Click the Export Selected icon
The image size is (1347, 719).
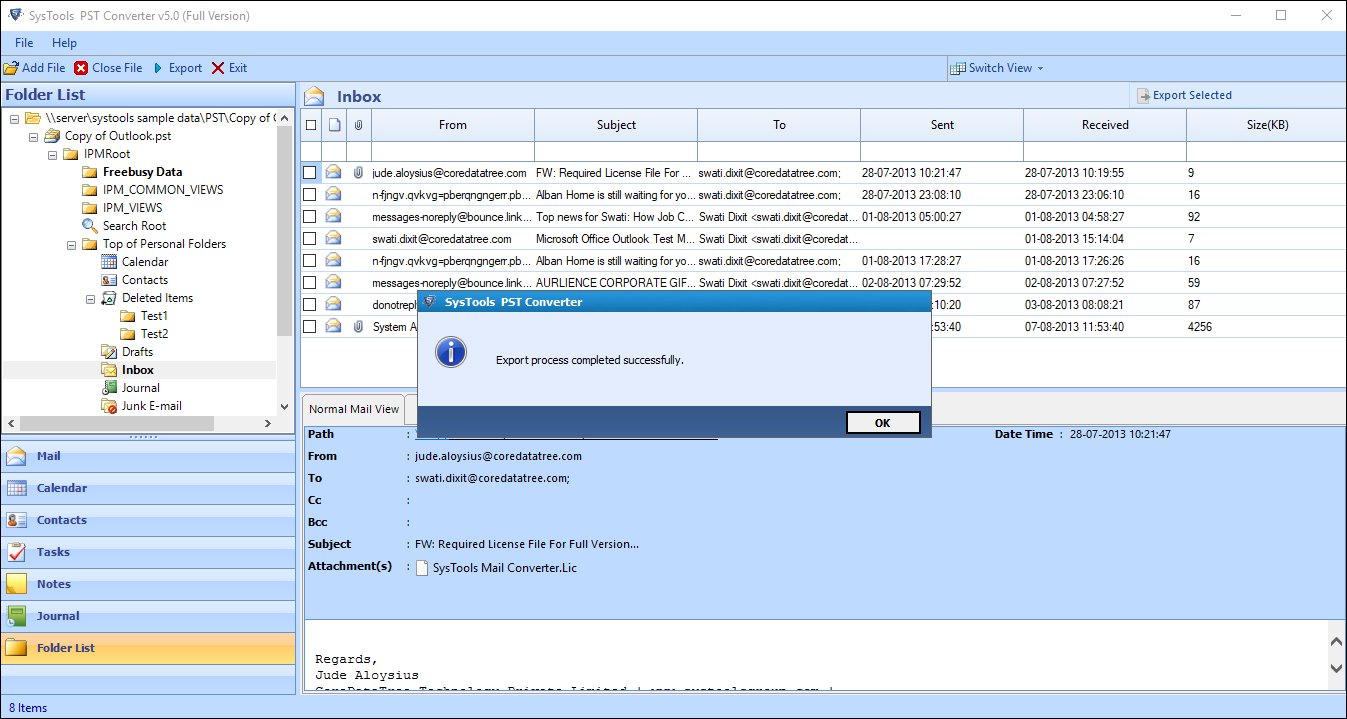coord(1144,95)
